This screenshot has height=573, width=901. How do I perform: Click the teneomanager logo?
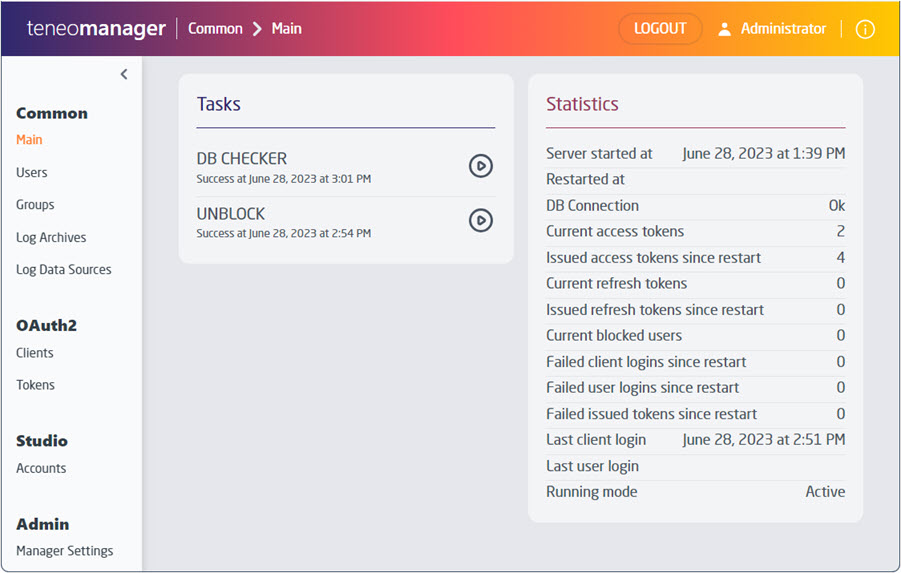coord(96,29)
